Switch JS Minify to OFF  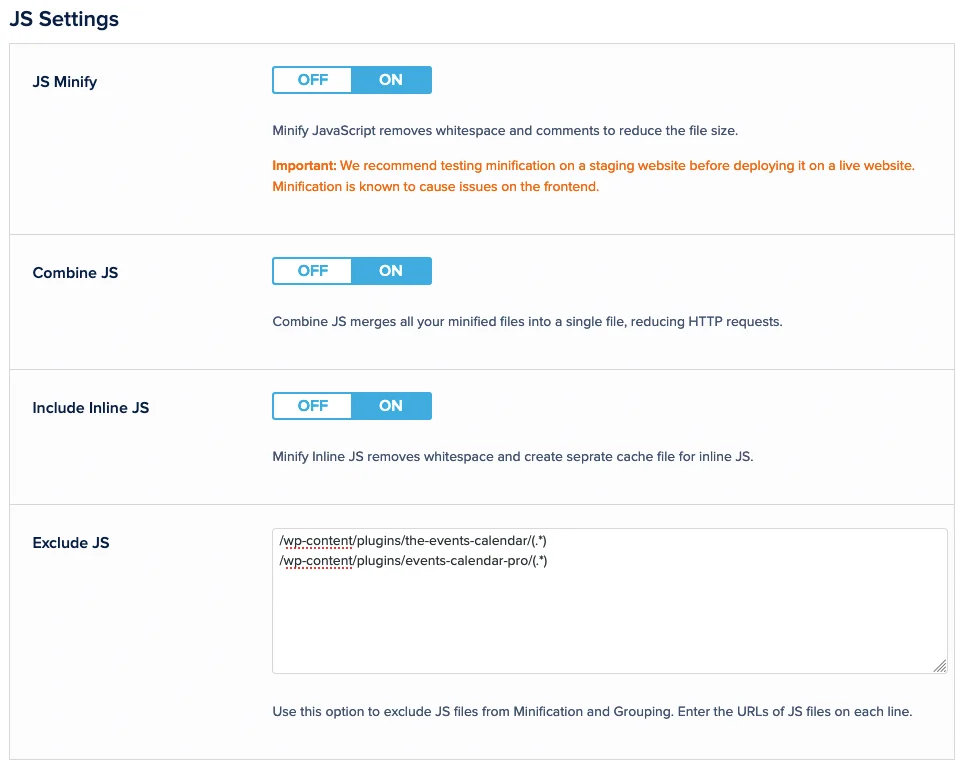(312, 80)
